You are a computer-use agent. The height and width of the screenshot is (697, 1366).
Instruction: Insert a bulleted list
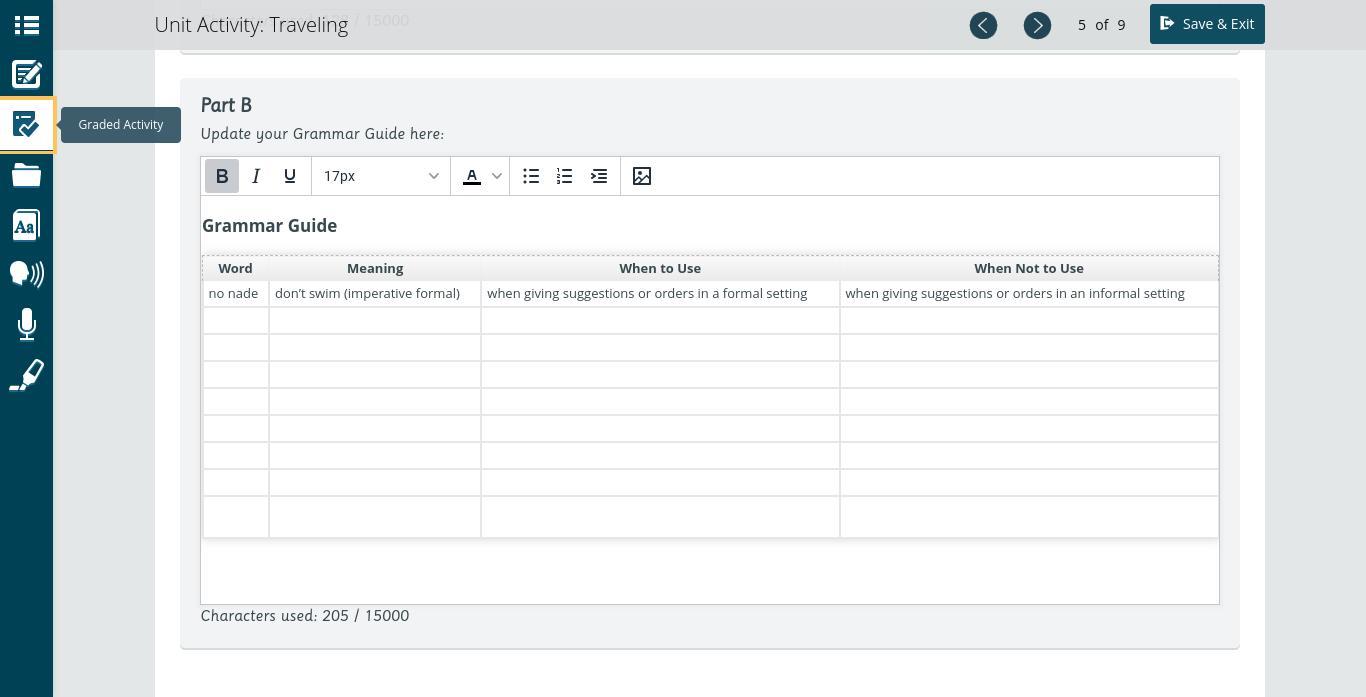[x=531, y=176]
